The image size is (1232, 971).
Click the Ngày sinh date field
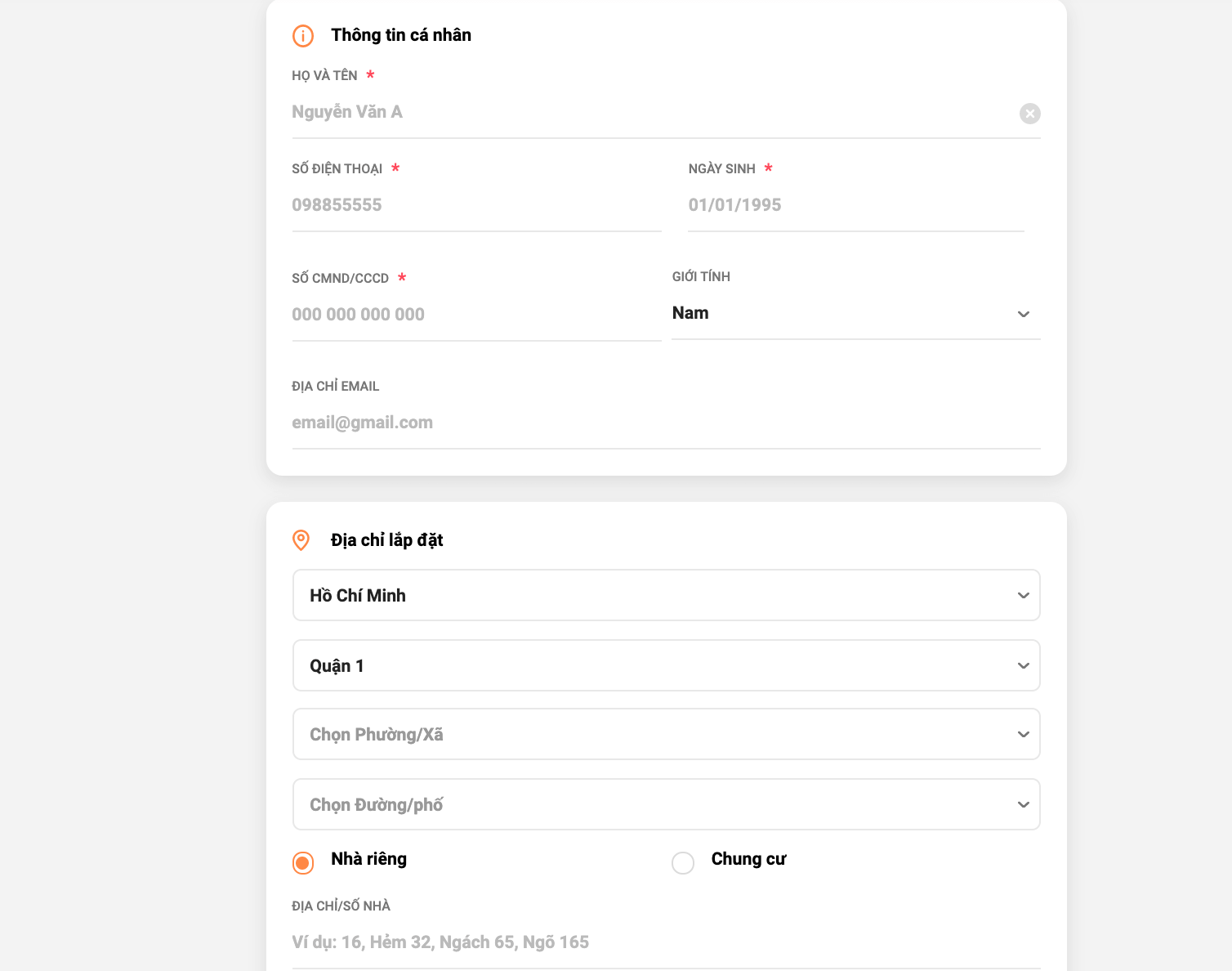(x=855, y=206)
